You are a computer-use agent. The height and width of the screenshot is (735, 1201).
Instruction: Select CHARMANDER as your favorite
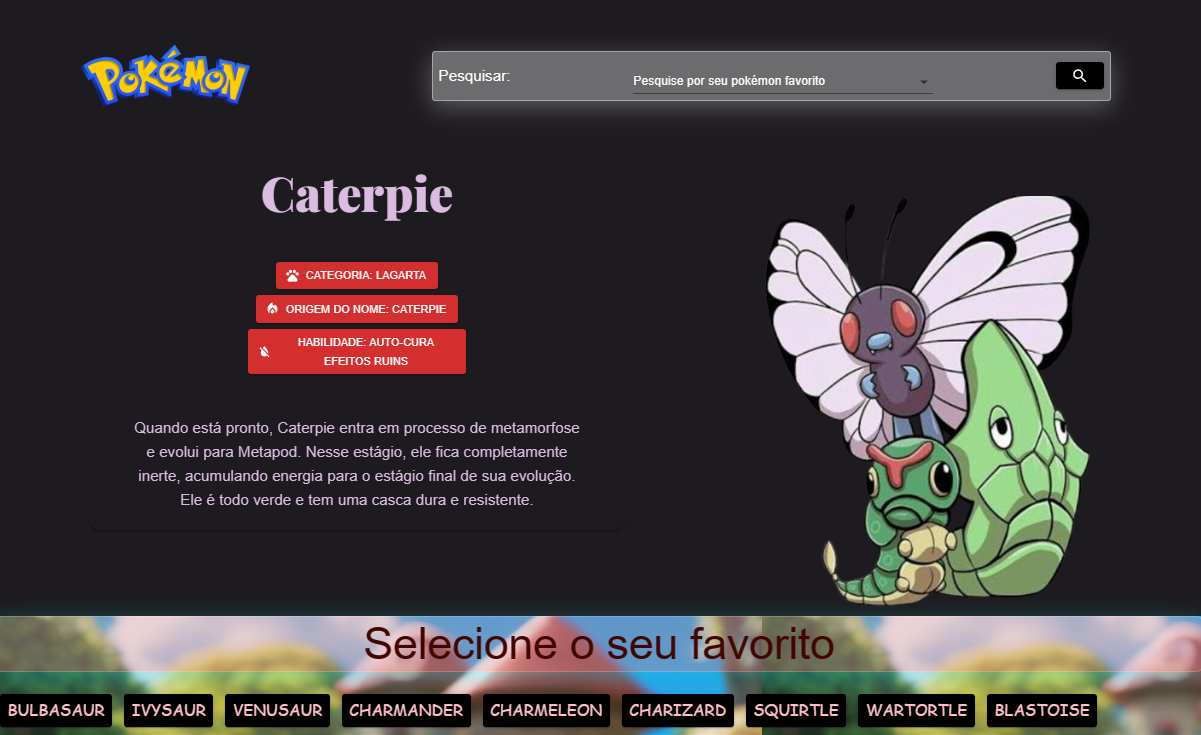(x=406, y=710)
